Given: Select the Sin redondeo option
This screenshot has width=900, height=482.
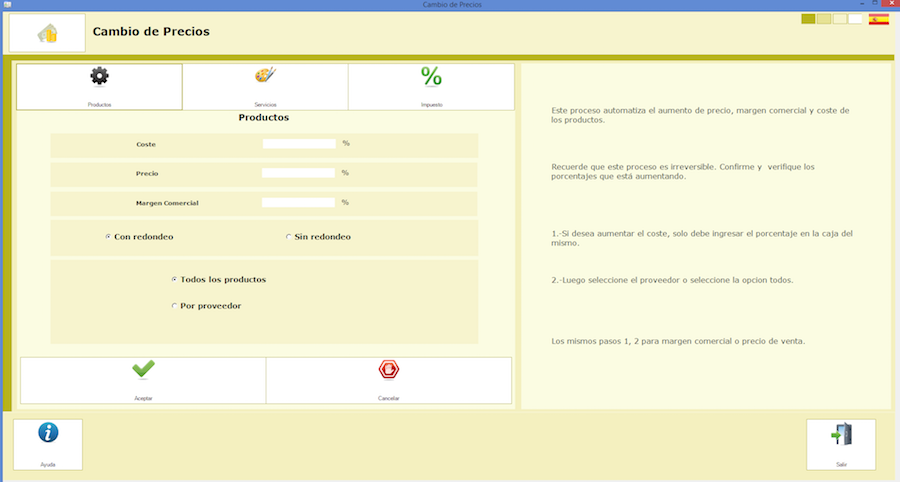Looking at the screenshot, I should coord(288,237).
